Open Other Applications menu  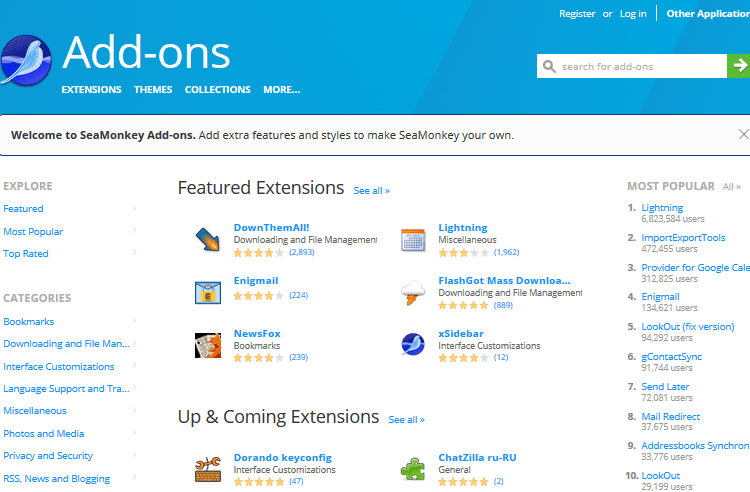click(x=708, y=13)
